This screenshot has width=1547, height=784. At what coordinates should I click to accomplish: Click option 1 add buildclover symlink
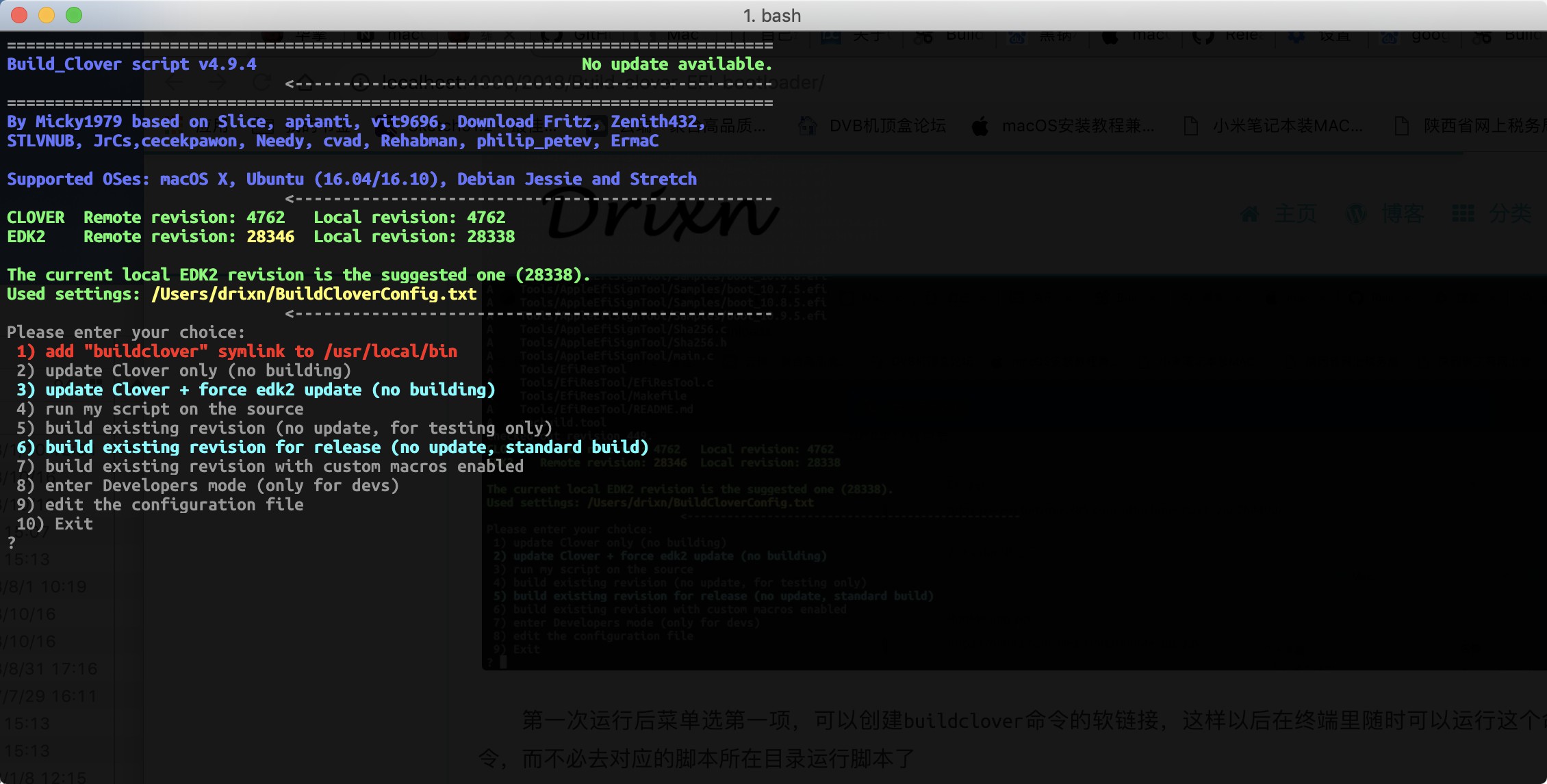237,351
